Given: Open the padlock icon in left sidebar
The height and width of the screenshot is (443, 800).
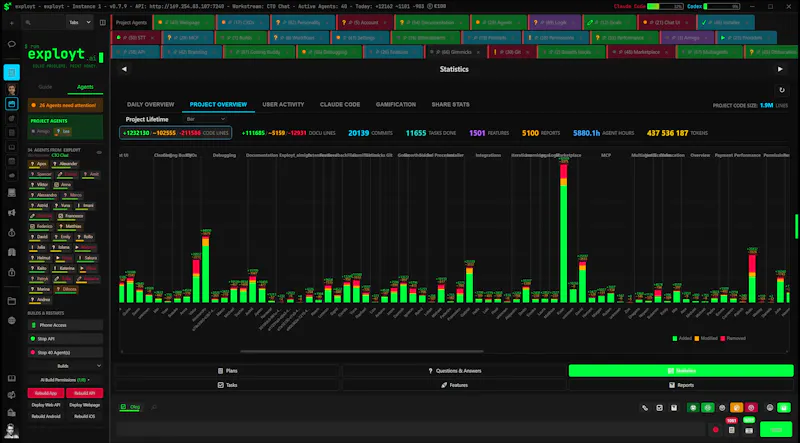Looking at the screenshot, I should coord(12,273).
